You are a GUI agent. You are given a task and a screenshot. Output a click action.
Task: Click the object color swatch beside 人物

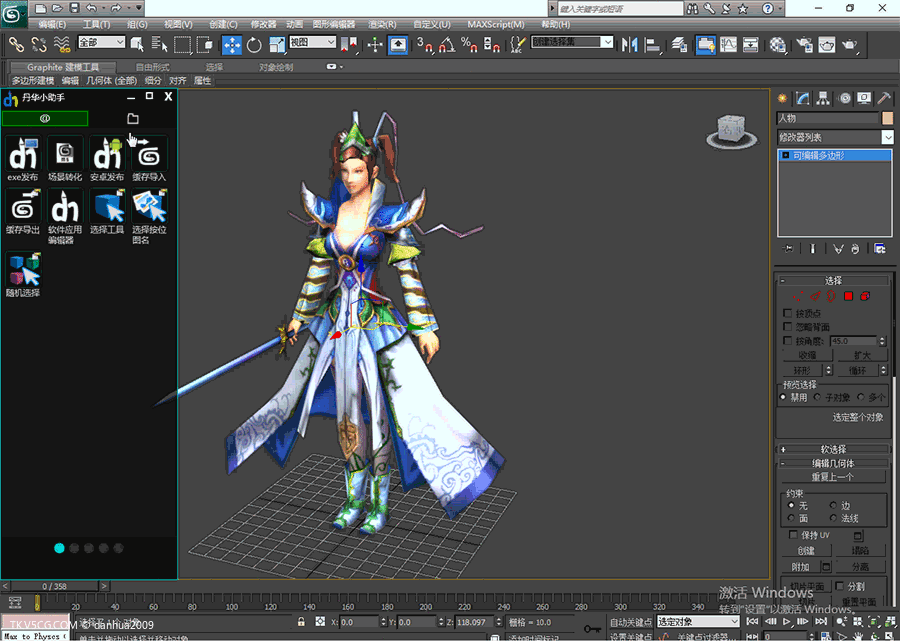[888, 118]
